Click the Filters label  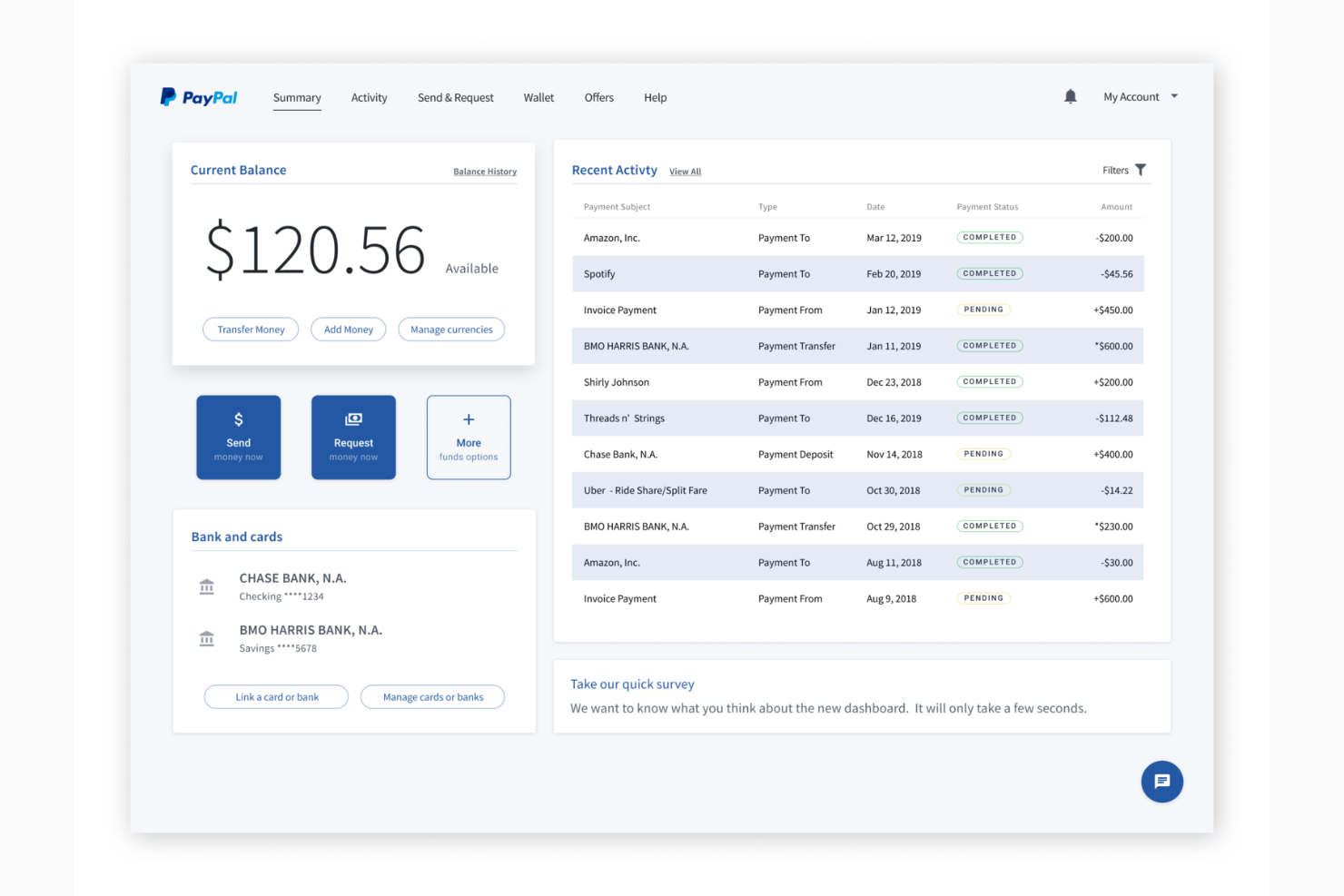tap(1115, 170)
